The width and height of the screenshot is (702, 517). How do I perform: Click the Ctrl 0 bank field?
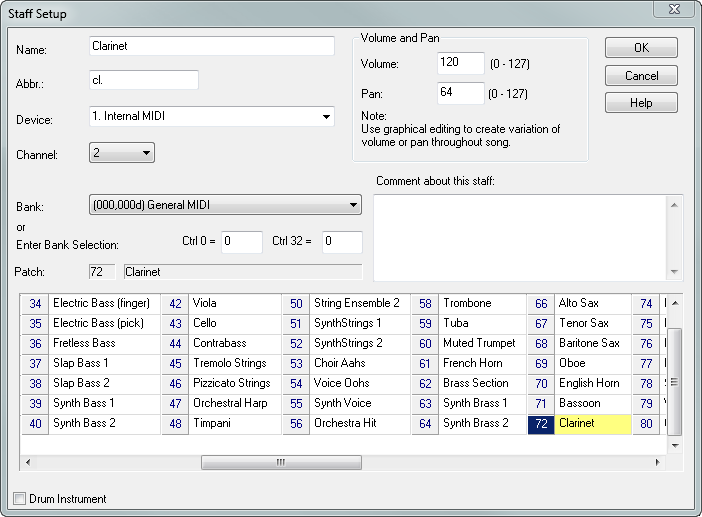point(241,242)
